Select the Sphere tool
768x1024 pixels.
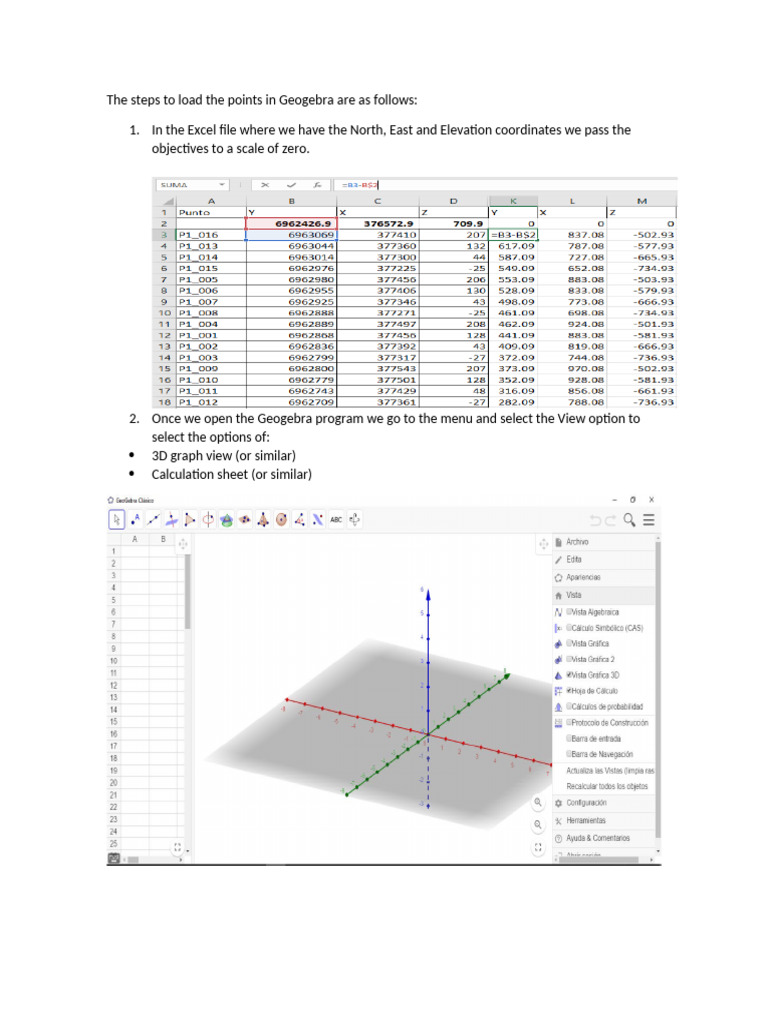click(281, 519)
